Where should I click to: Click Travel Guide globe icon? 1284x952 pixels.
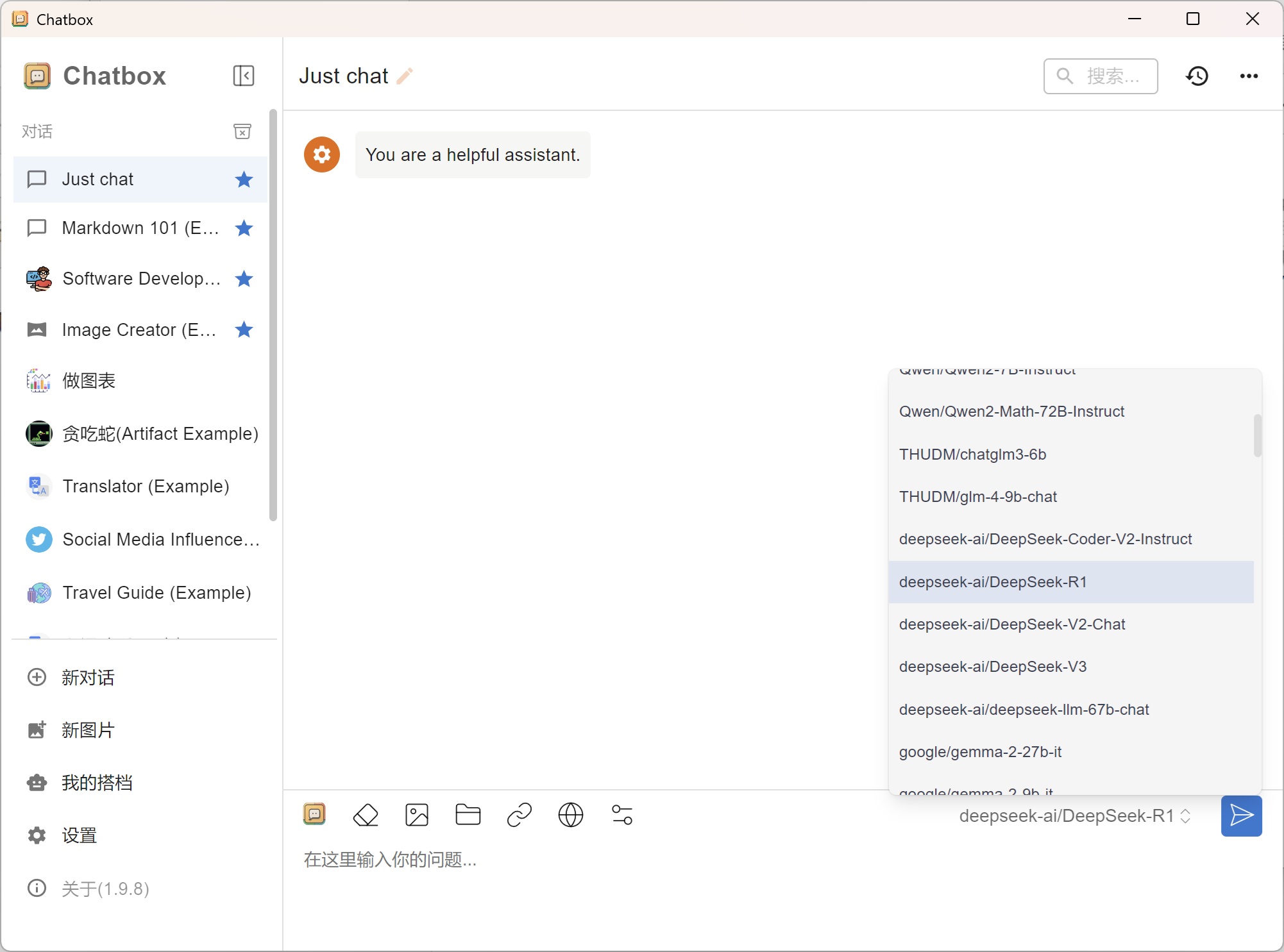coord(38,593)
